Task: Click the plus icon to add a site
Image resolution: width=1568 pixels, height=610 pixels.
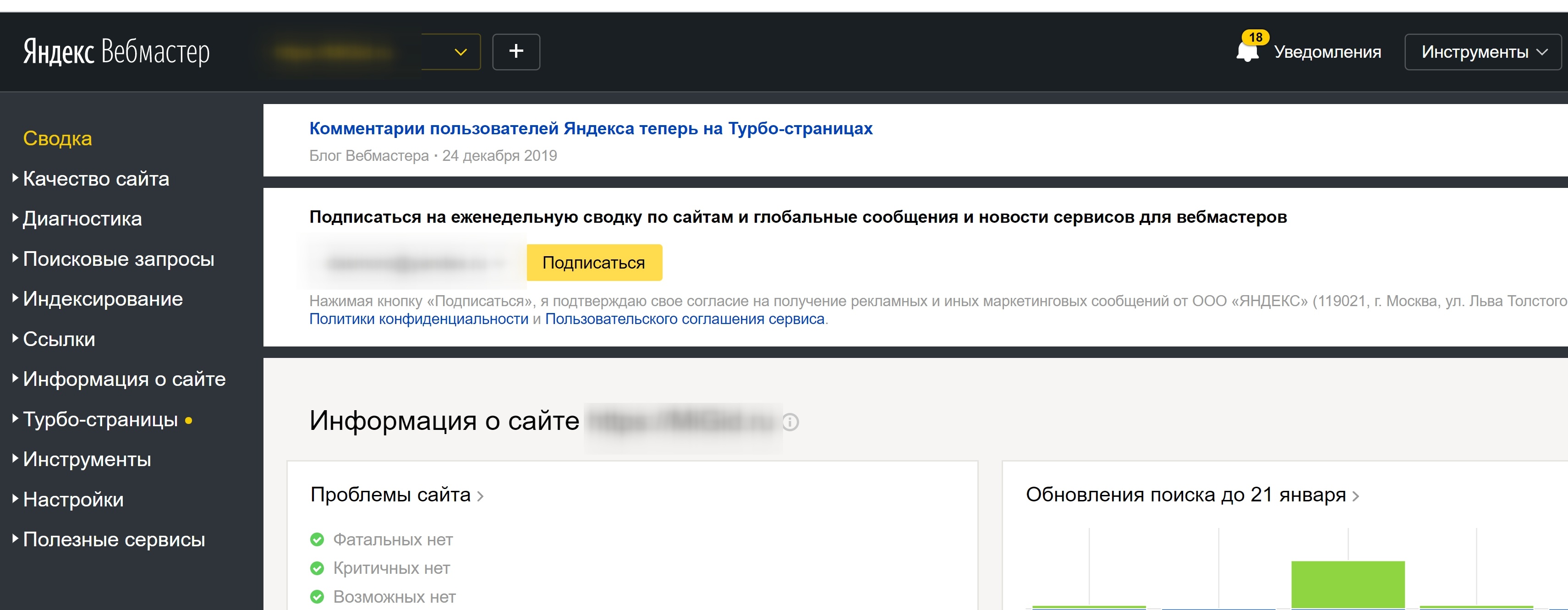Action: 515,52
